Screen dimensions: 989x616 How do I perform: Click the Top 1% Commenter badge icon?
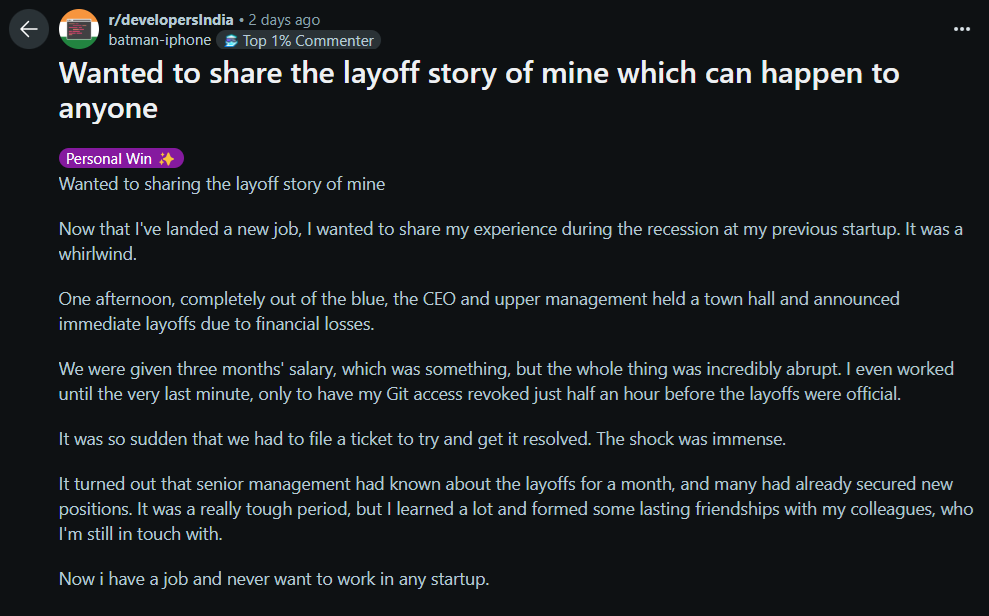231,41
